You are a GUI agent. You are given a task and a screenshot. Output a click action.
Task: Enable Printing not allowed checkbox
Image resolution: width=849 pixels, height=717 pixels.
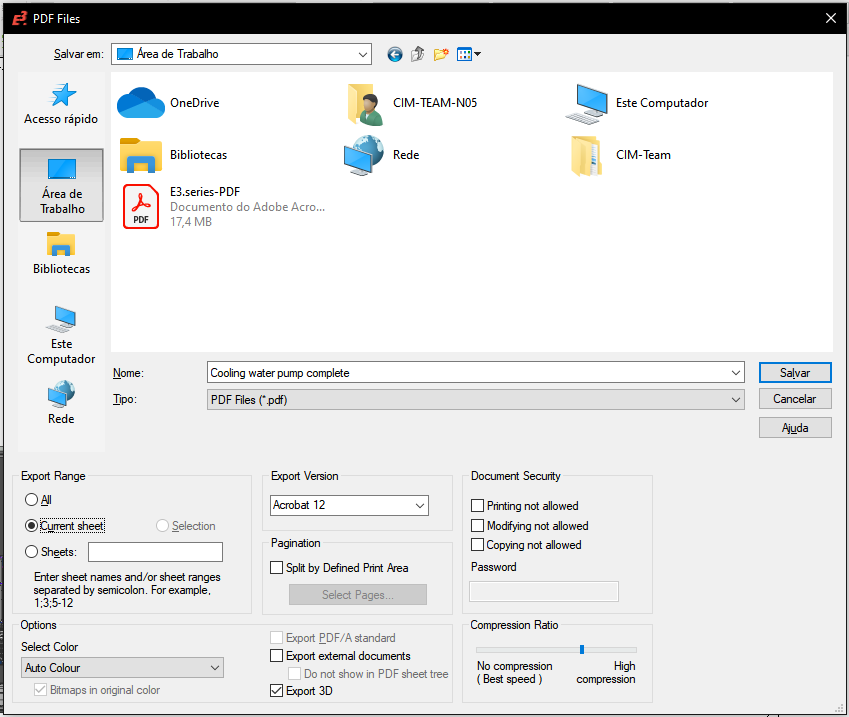click(478, 506)
